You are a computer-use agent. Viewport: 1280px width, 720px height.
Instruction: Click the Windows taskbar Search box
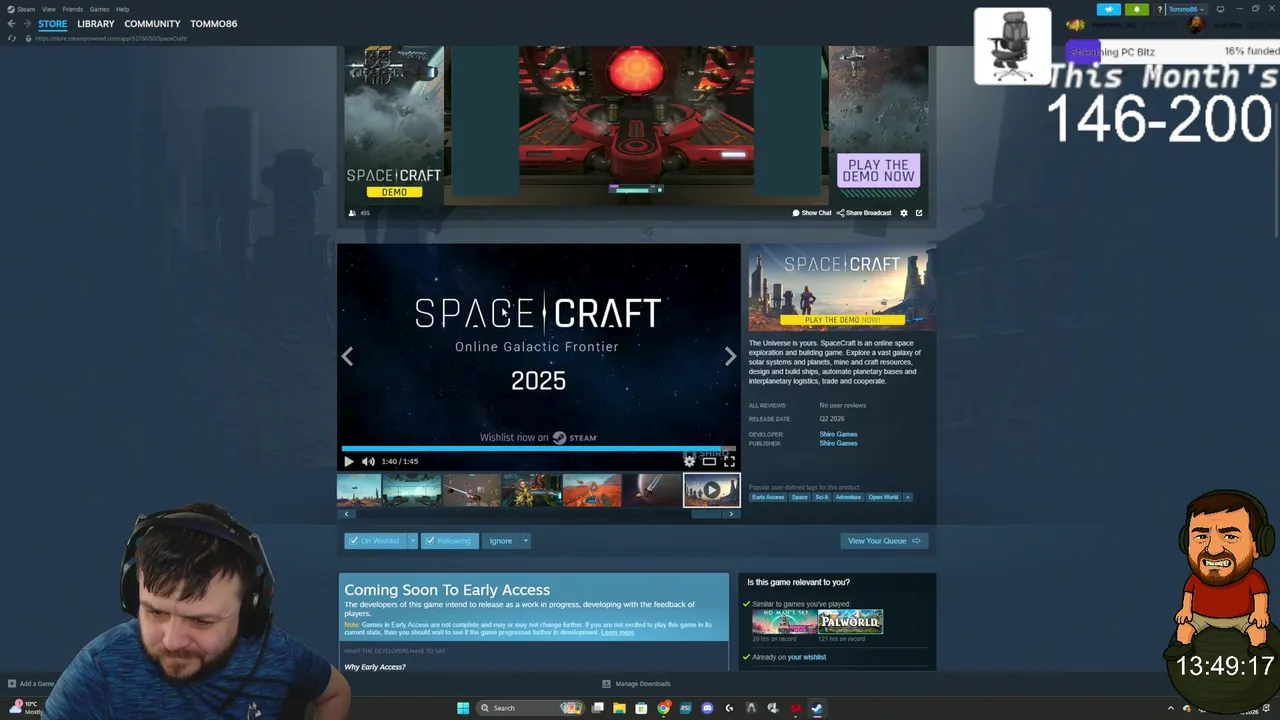click(531, 708)
